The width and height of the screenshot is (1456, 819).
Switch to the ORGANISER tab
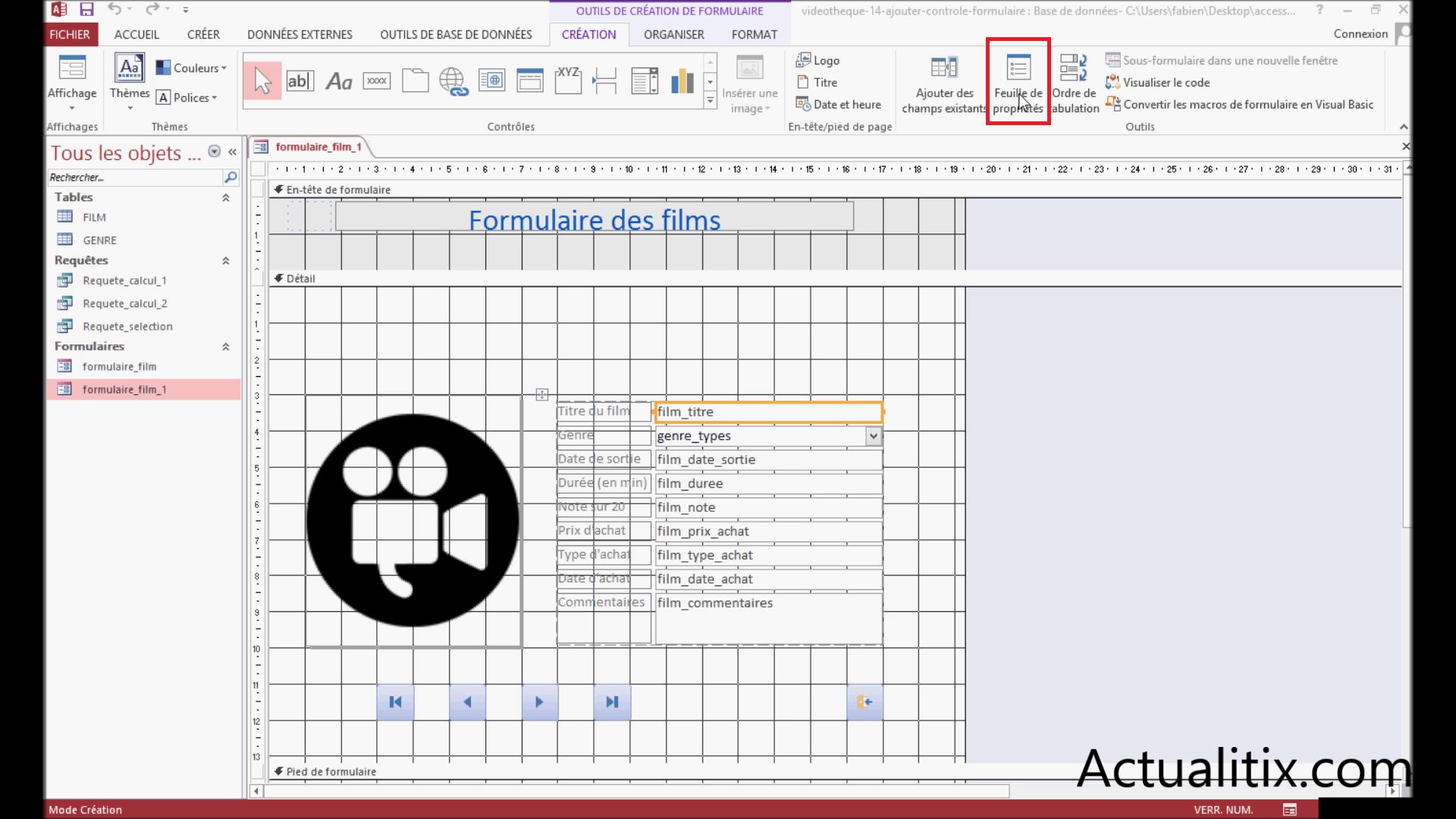coord(674,34)
